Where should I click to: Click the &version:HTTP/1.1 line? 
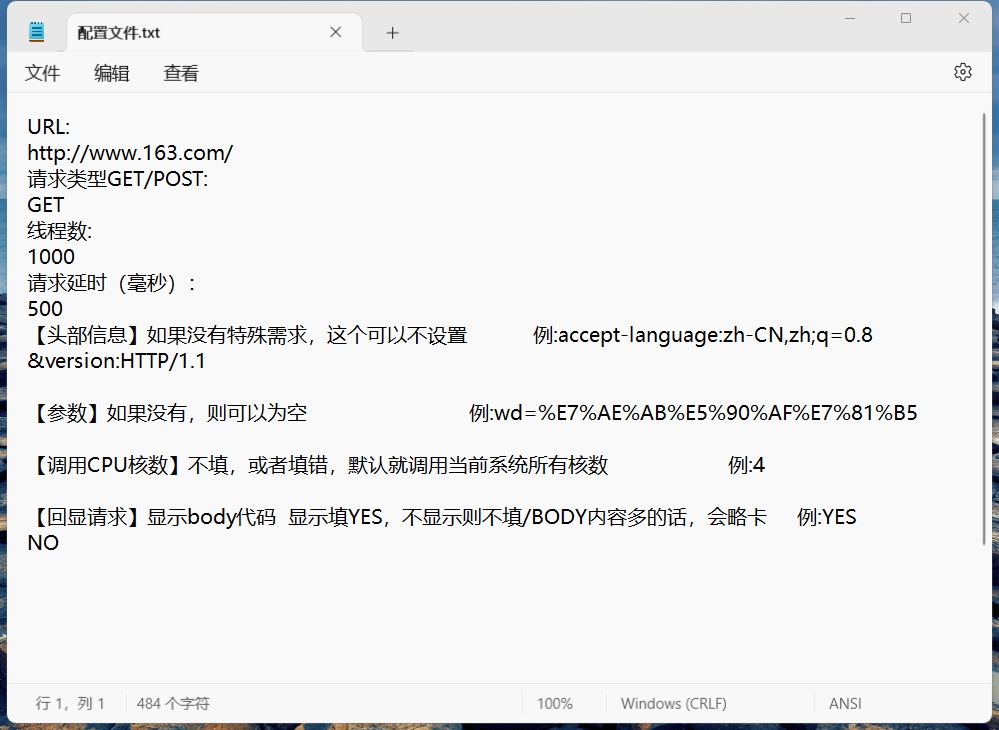coord(117,361)
